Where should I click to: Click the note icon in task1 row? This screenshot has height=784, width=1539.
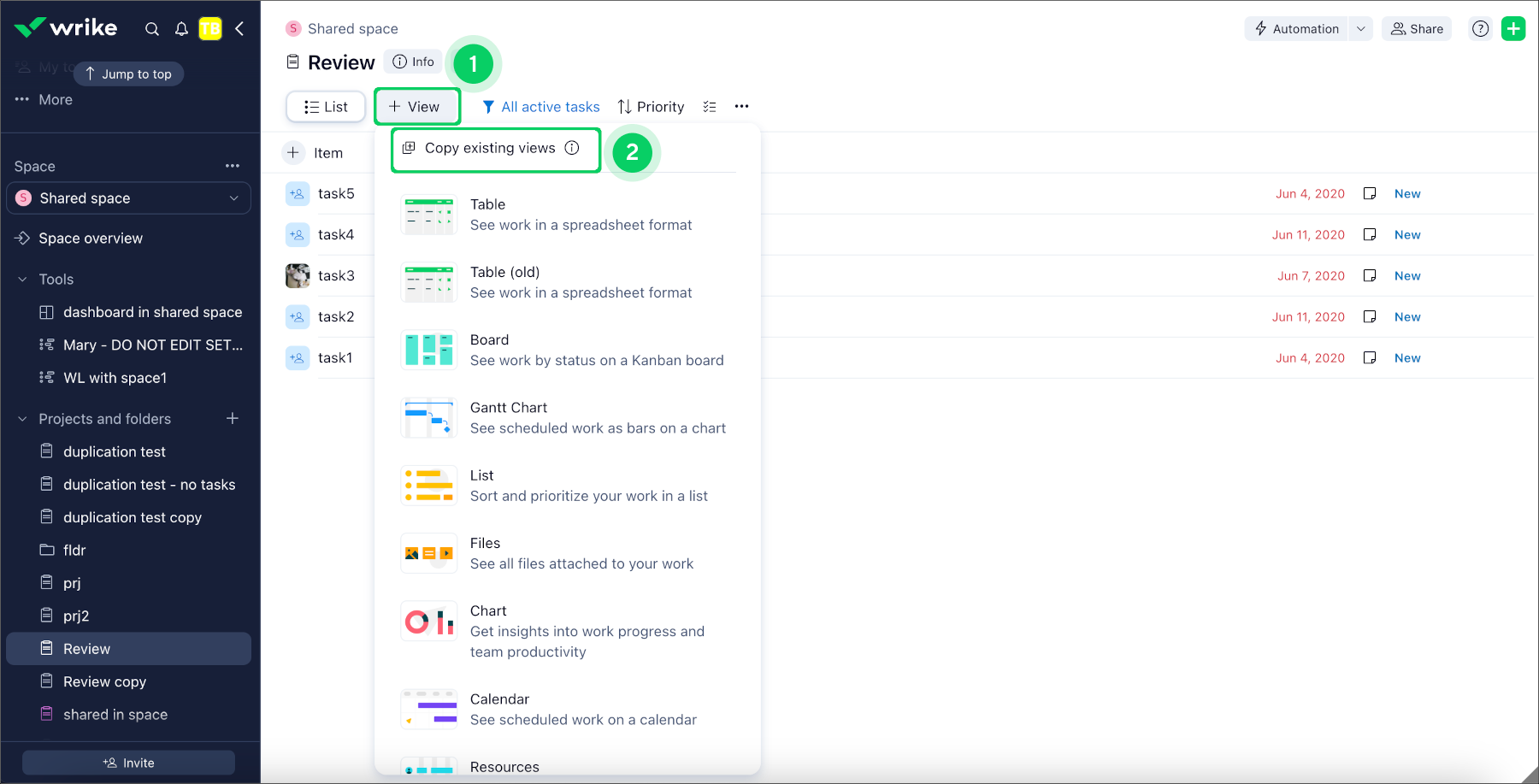coord(1370,358)
